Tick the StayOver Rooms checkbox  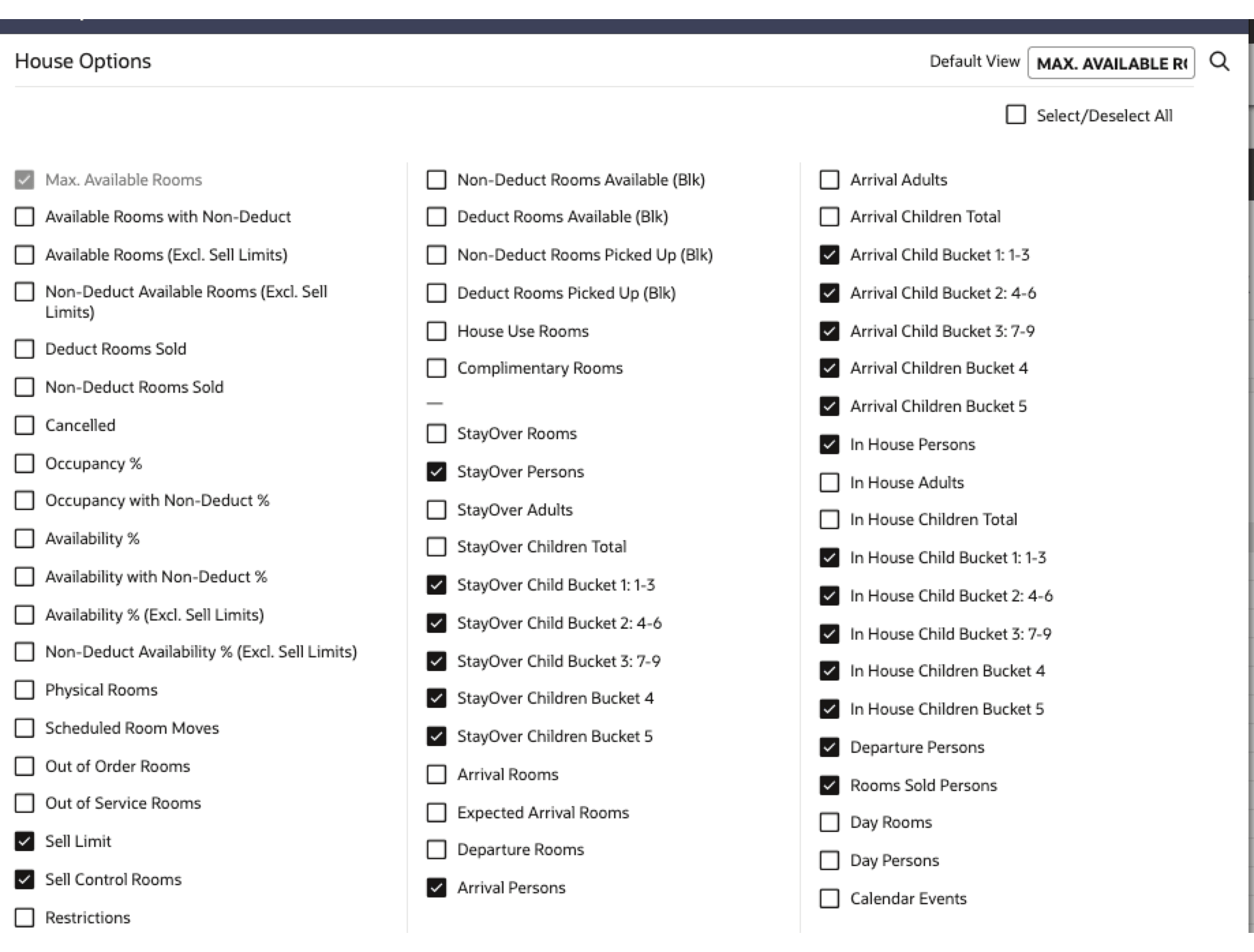[437, 434]
